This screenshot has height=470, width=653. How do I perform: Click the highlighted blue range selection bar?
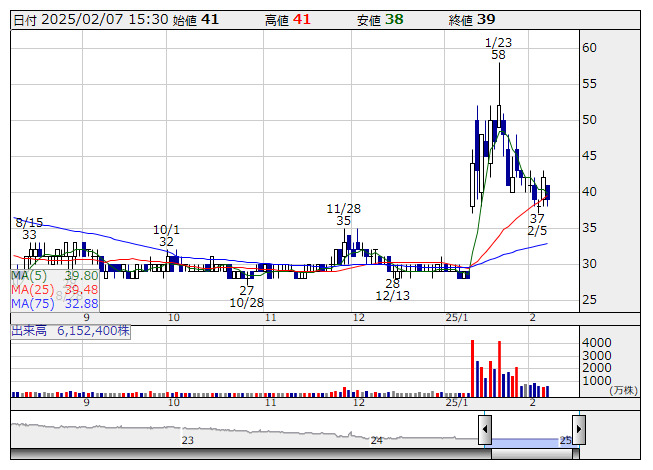[x=531, y=441]
